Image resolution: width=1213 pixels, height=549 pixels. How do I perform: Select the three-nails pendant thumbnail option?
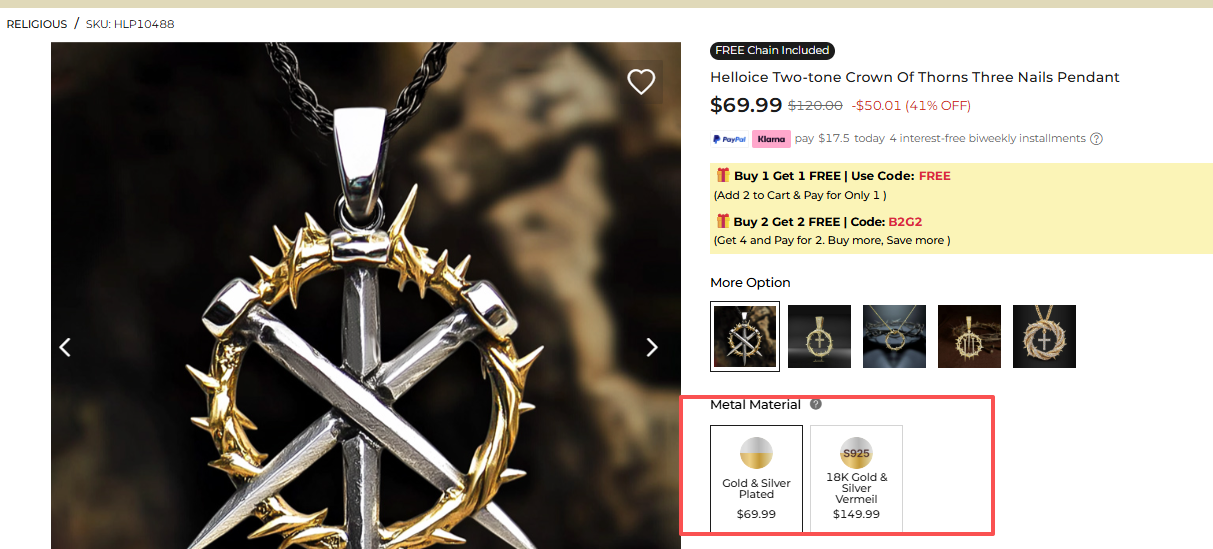(x=744, y=336)
